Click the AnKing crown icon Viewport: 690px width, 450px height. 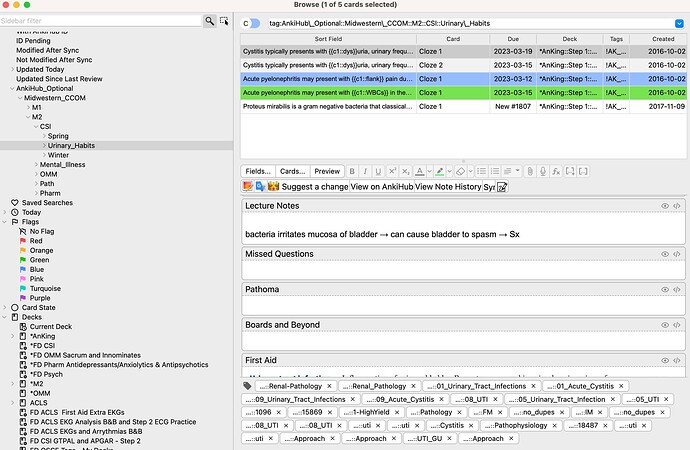pos(273,187)
